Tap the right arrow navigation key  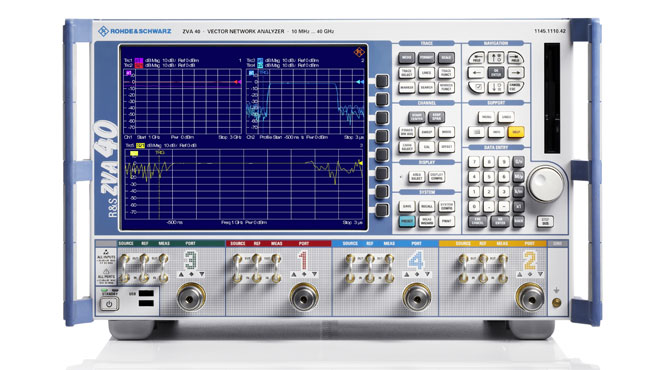pyautogui.click(x=516, y=73)
